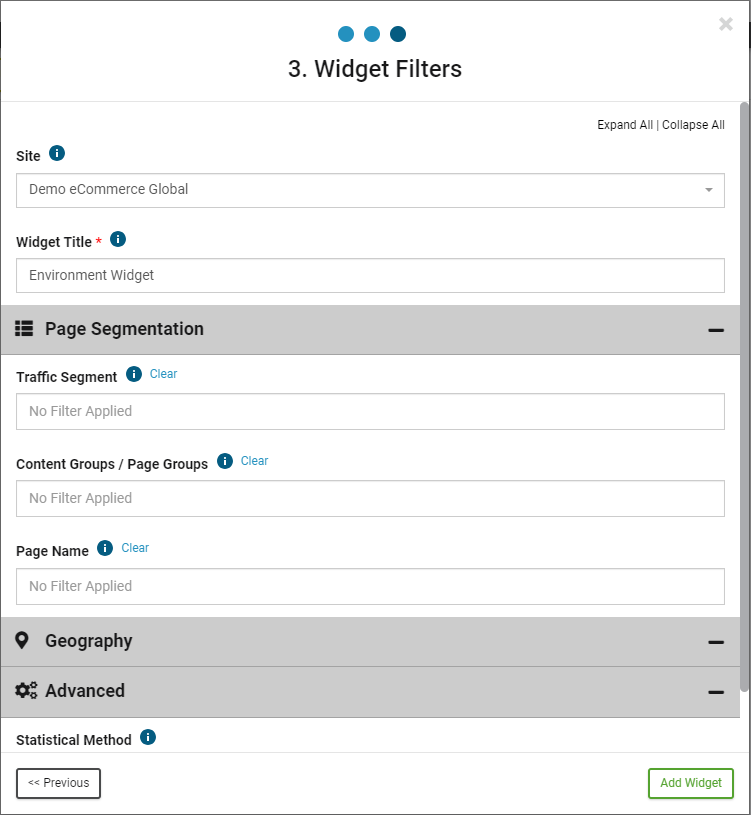Collapse the Advanced section
This screenshot has width=751, height=815.
(716, 692)
